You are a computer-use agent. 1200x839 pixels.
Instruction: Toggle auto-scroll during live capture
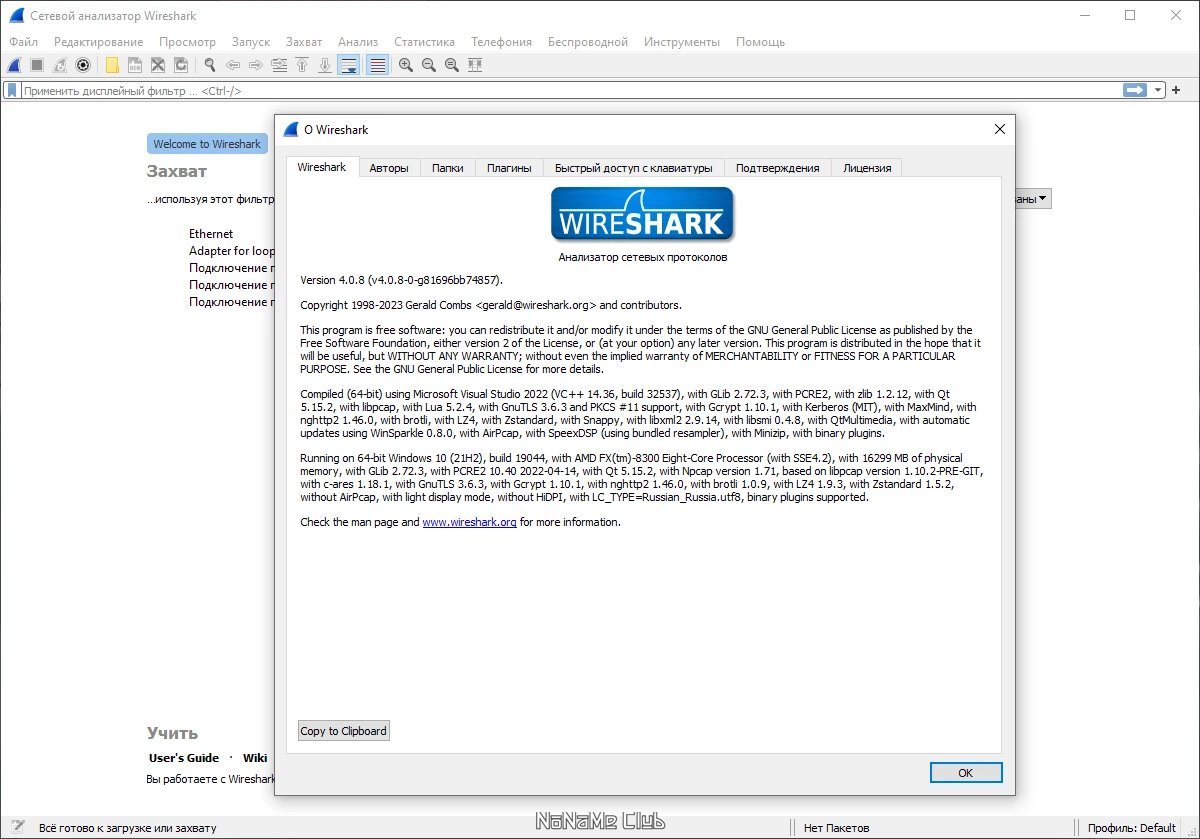pos(349,65)
